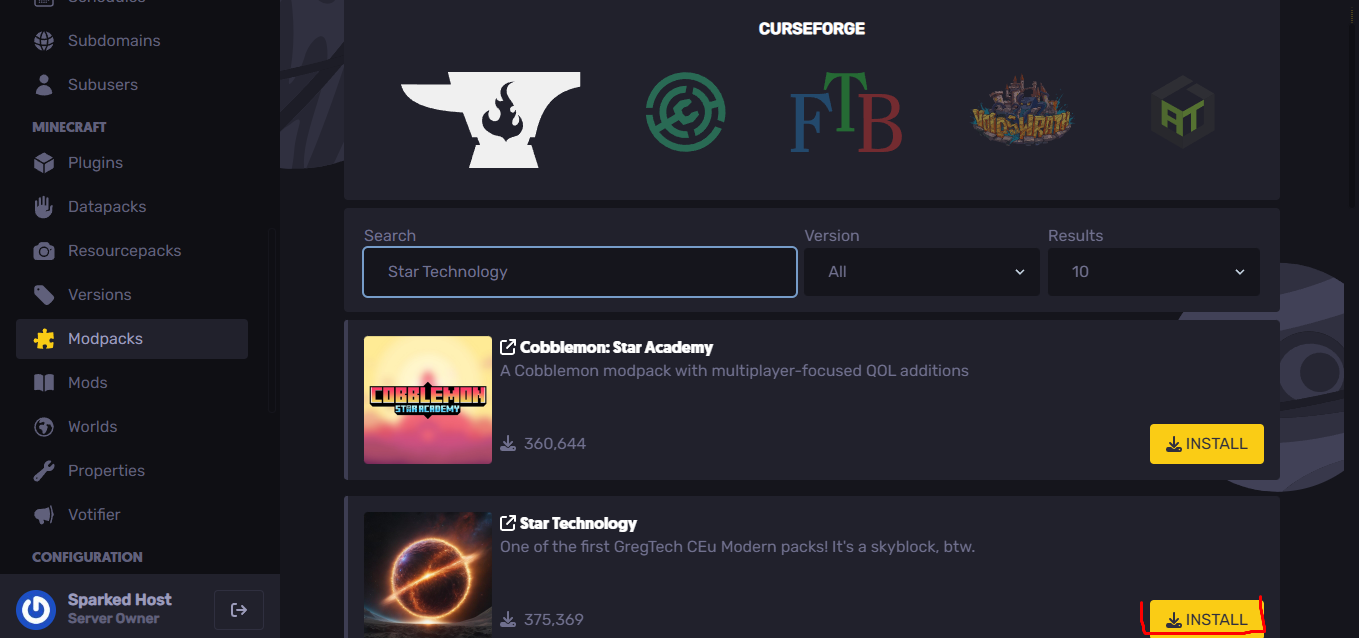The height and width of the screenshot is (638, 1359).
Task: Click the Cobblemon Star Academy thumbnail image
Action: (x=428, y=400)
